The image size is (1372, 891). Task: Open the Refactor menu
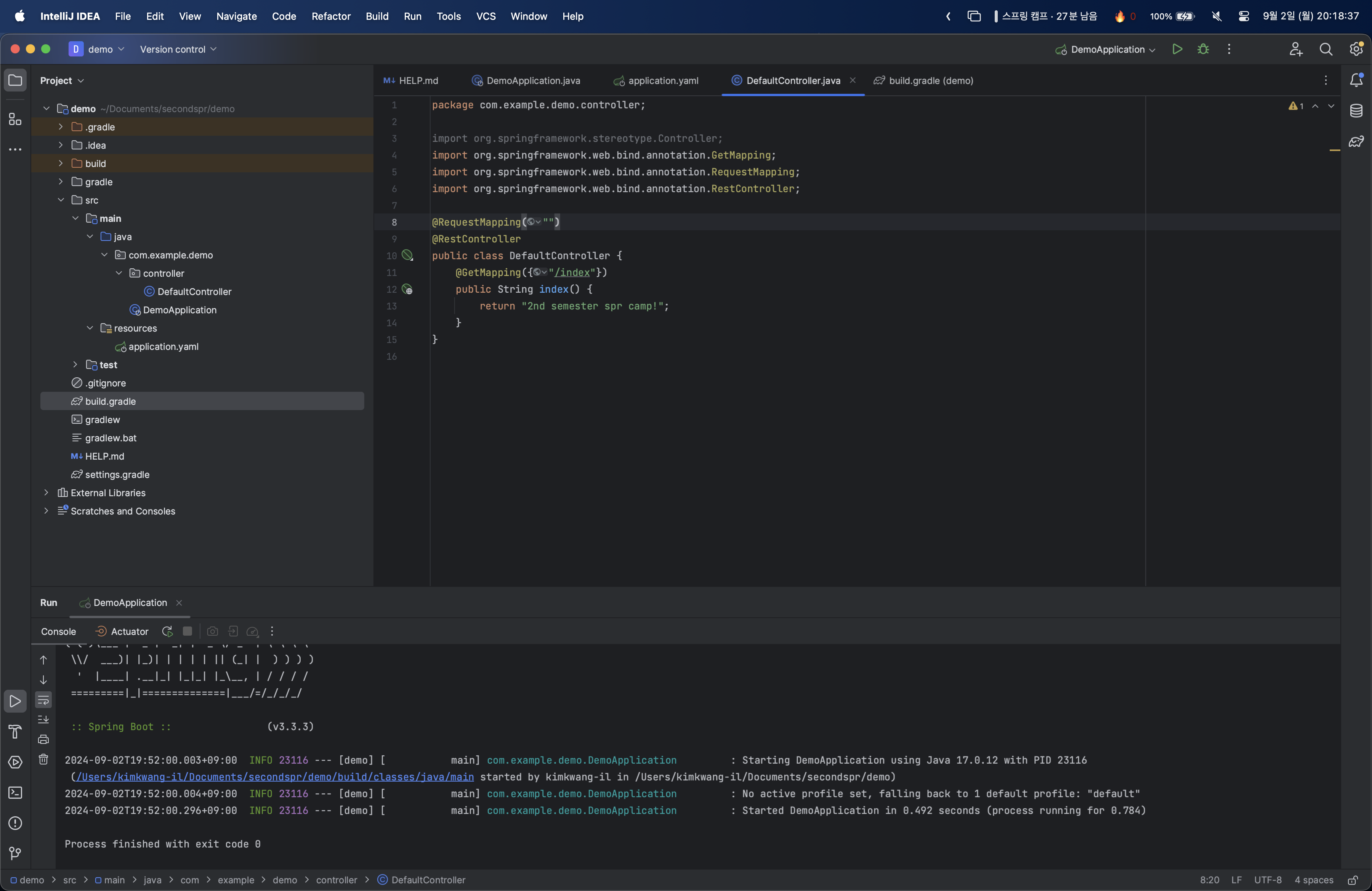[x=331, y=16]
